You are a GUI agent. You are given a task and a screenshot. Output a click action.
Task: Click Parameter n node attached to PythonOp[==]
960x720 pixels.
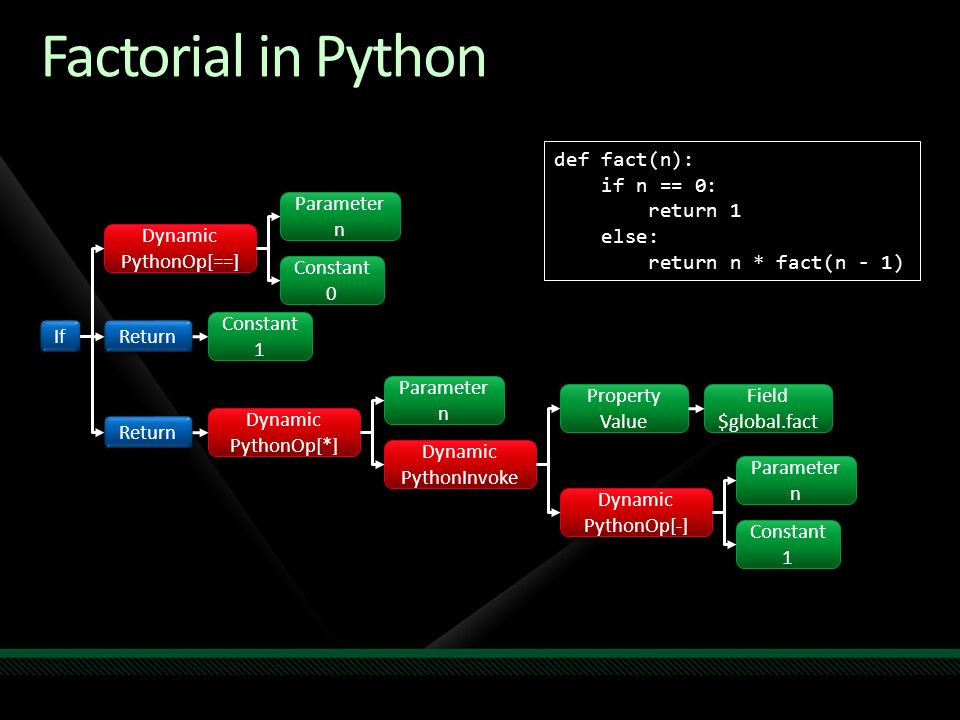tap(340, 217)
